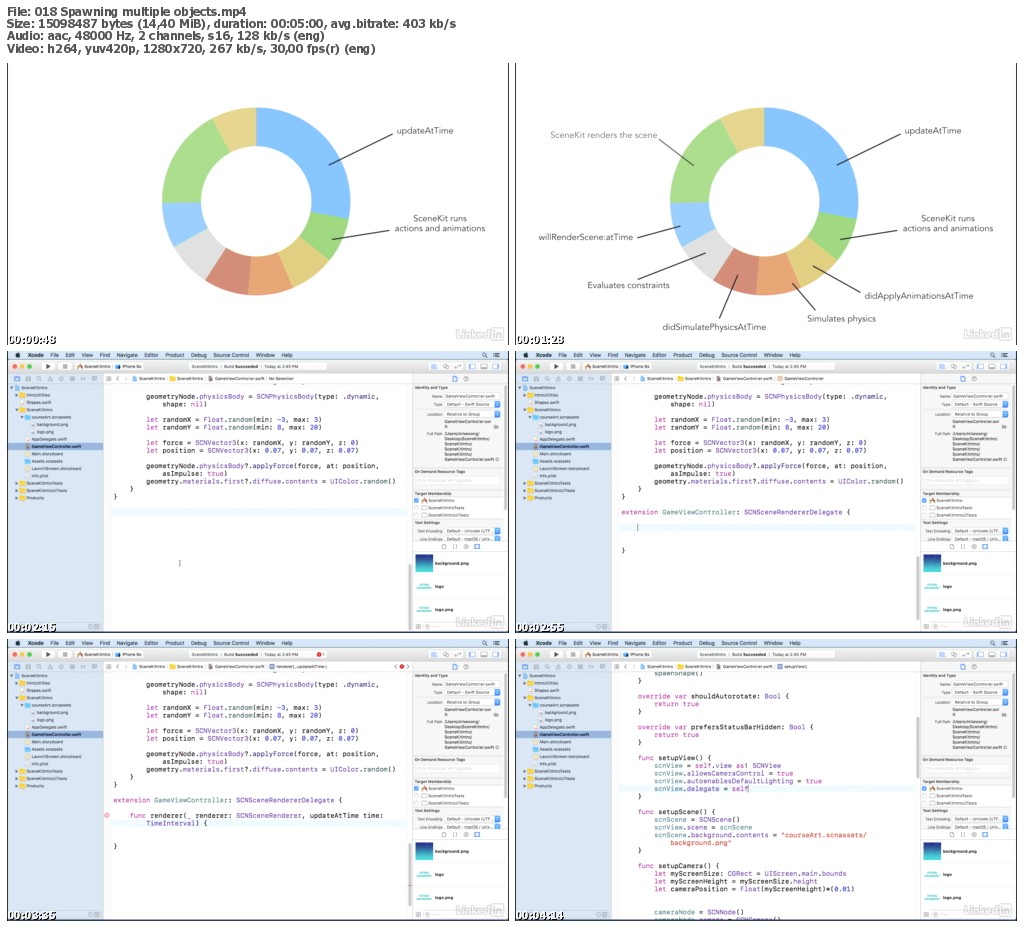The image size is (1024, 927).
Task: Select background.png media thumbnail in 00:02:15 frame
Action: [424, 562]
